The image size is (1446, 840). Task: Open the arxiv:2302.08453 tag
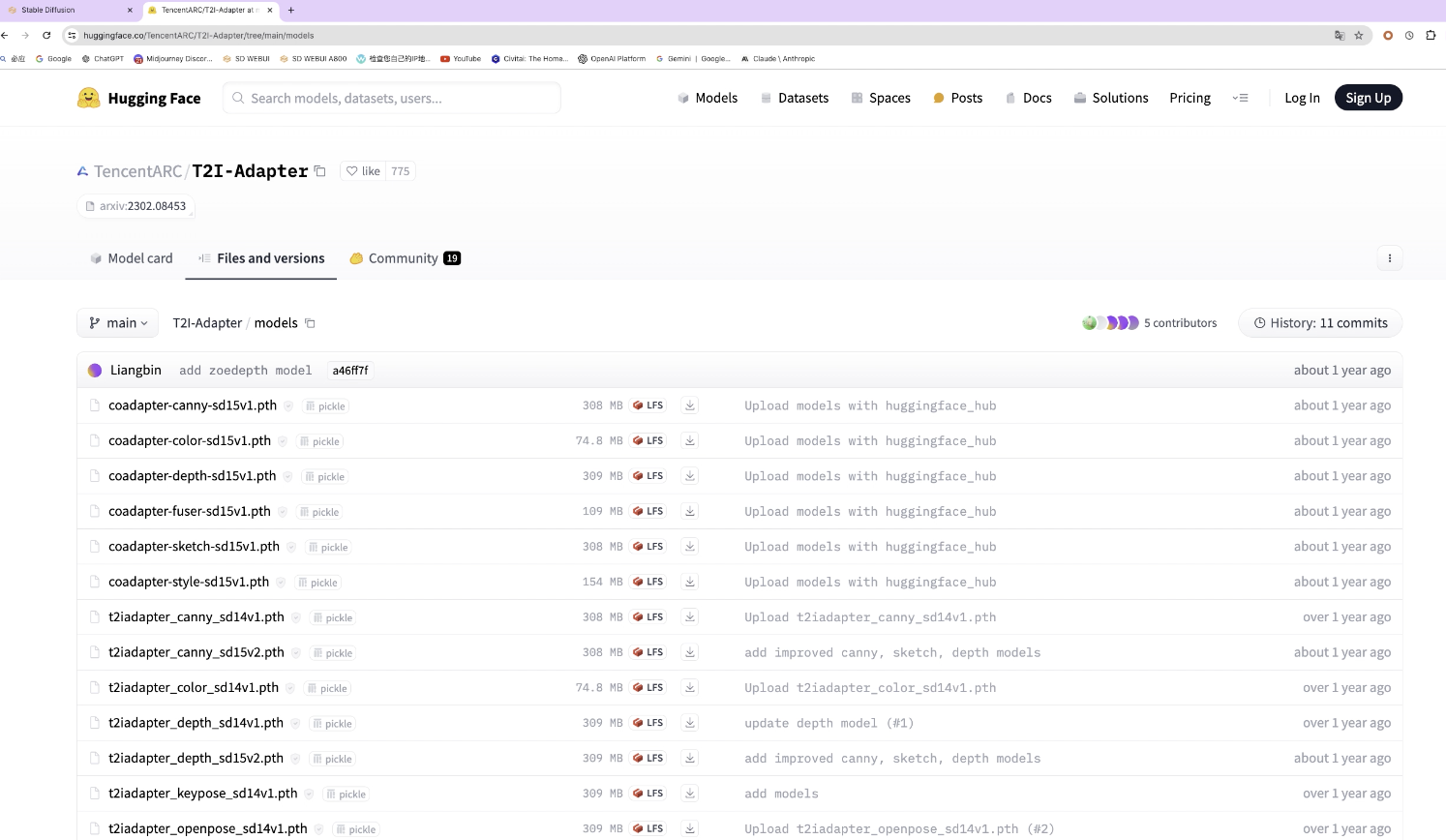coord(136,206)
